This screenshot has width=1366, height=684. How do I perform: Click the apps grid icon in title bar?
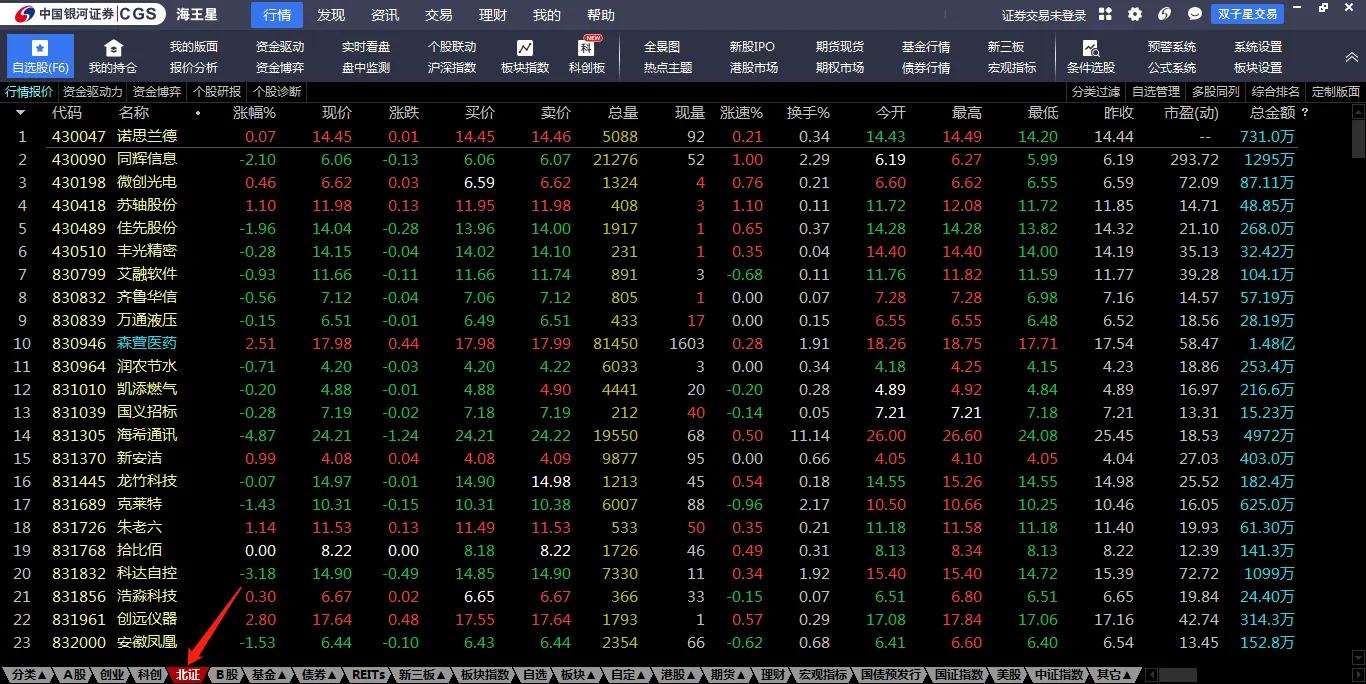(1105, 14)
